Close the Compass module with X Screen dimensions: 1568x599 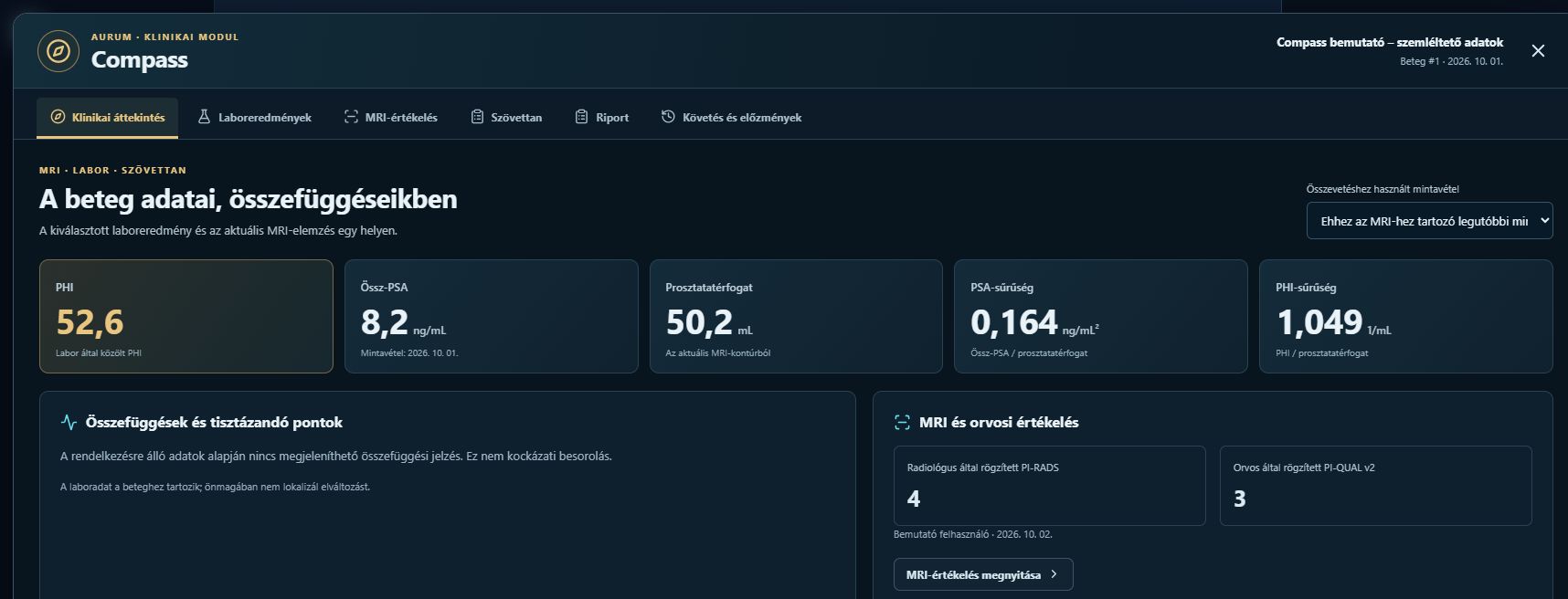(1538, 51)
